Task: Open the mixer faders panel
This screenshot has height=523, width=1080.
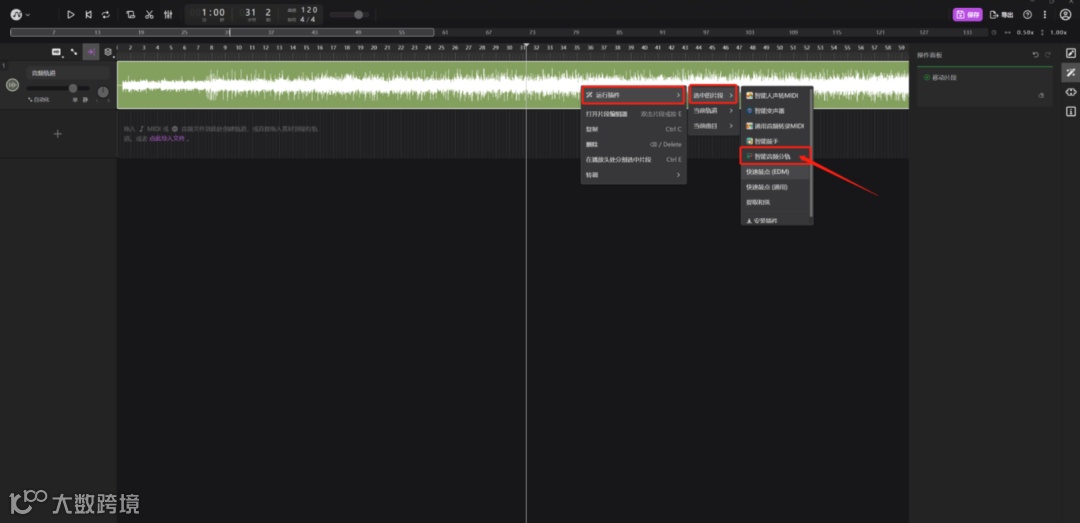Action: pyautogui.click(x=168, y=14)
